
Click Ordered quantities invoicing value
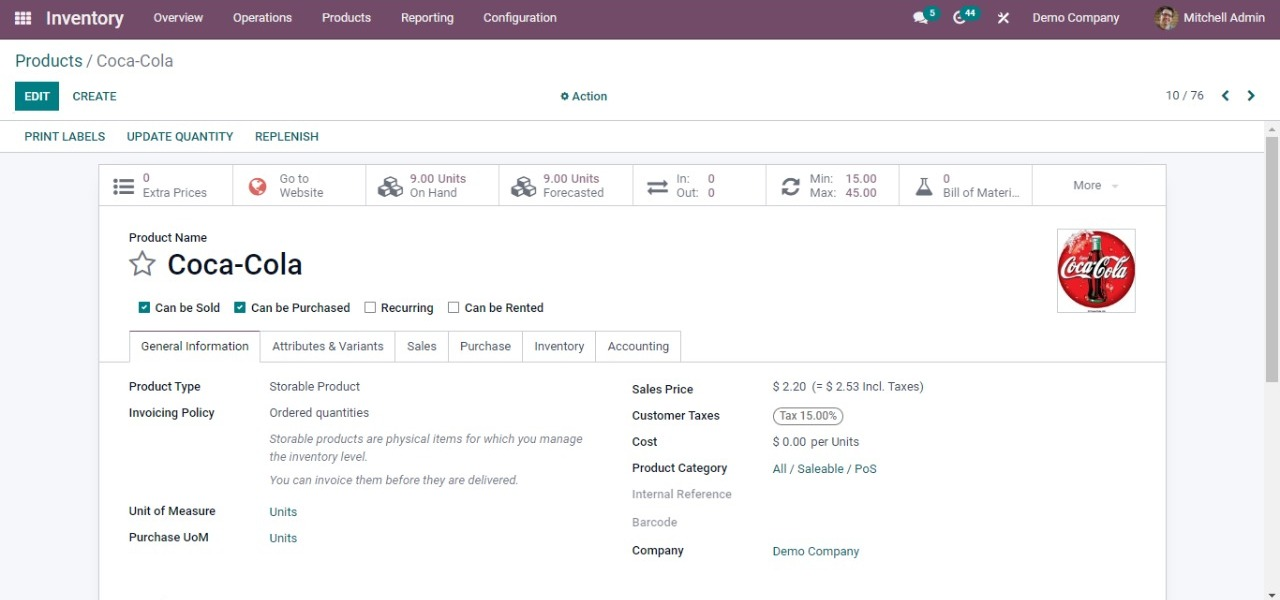[x=319, y=412]
